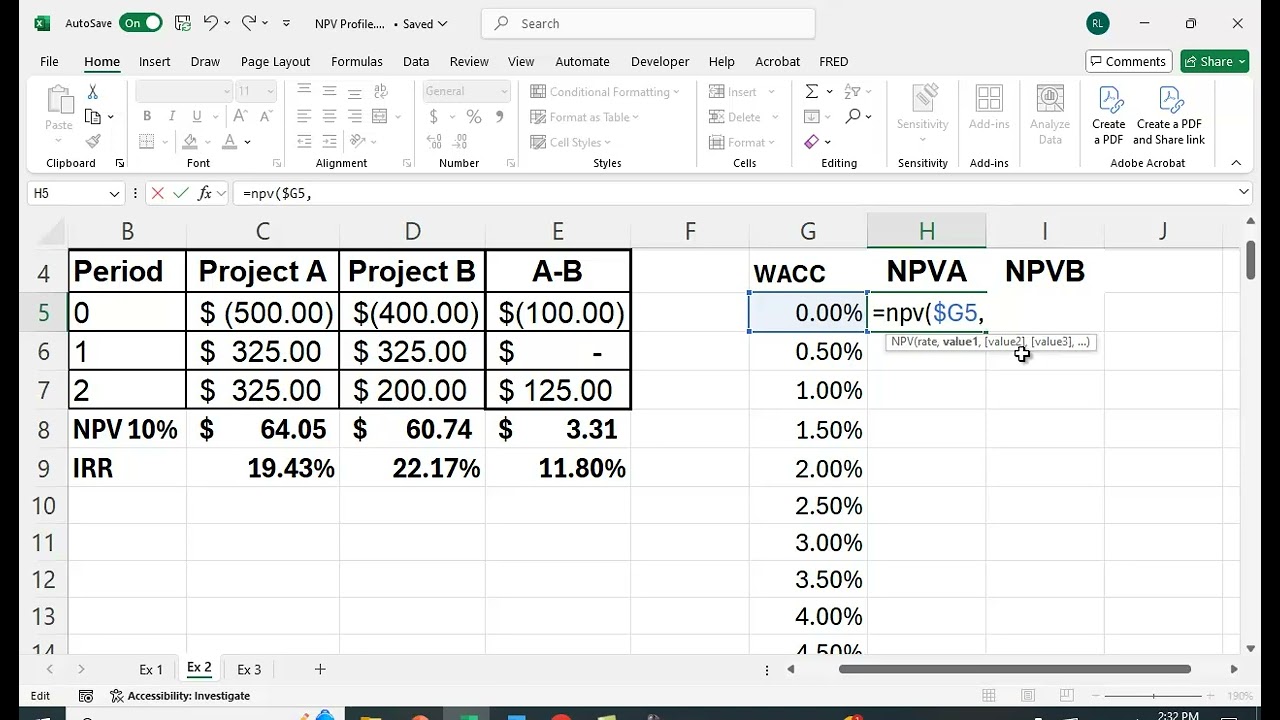This screenshot has height=720, width=1280.
Task: Click into the Search box
Action: 648,23
